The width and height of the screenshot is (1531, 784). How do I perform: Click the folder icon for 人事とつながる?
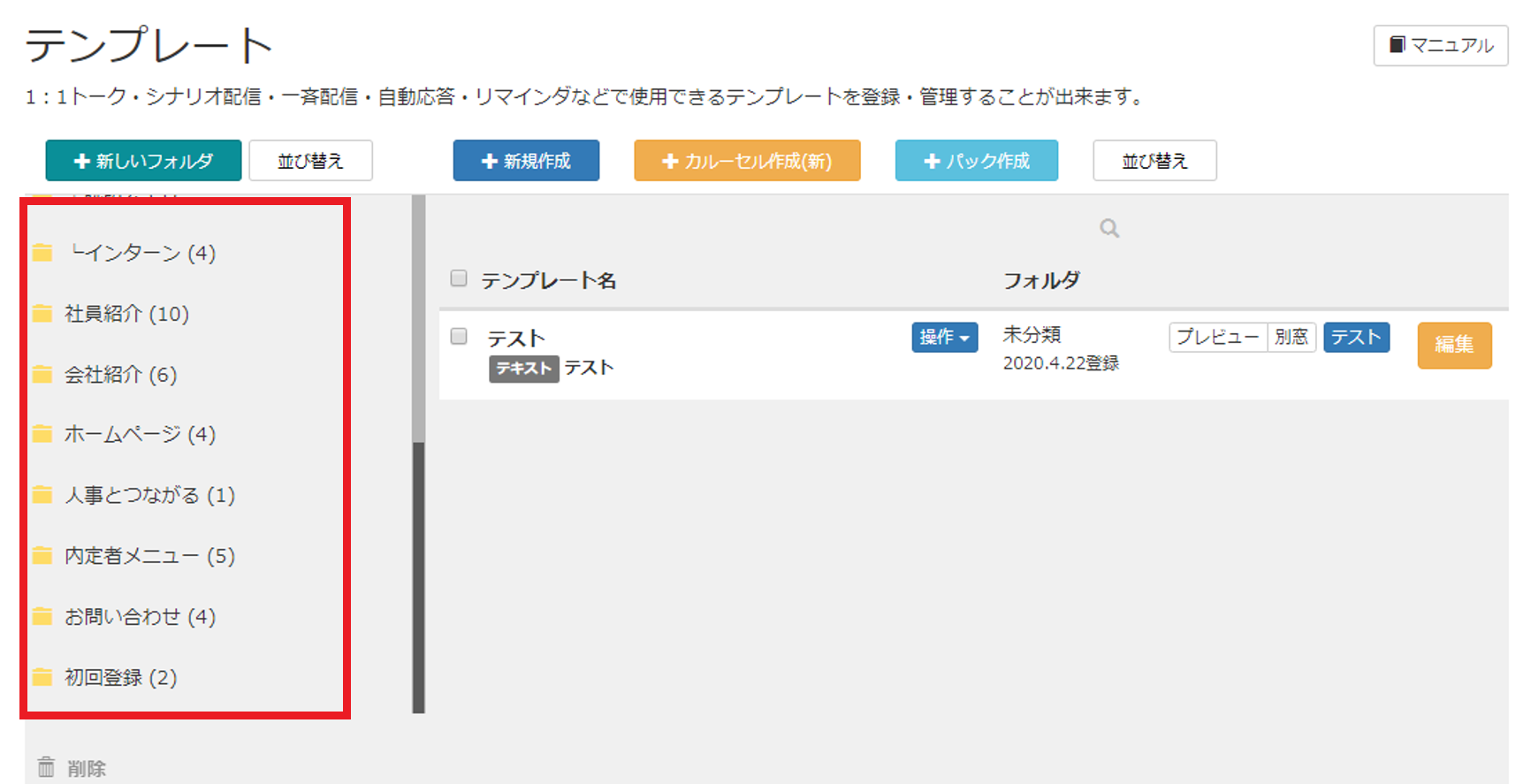coord(42,495)
